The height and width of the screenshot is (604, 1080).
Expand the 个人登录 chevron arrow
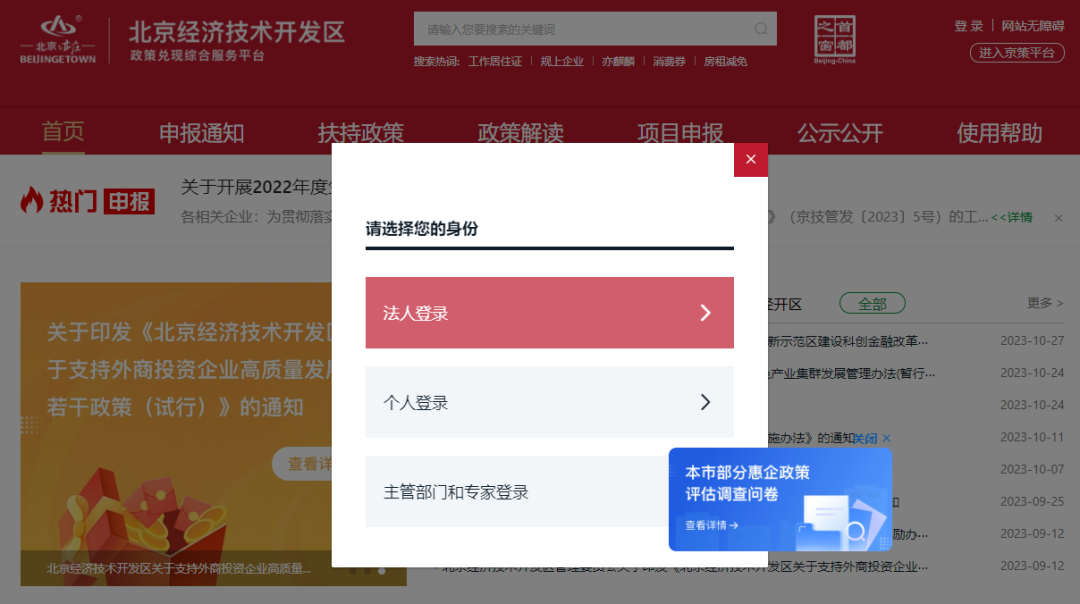point(705,402)
